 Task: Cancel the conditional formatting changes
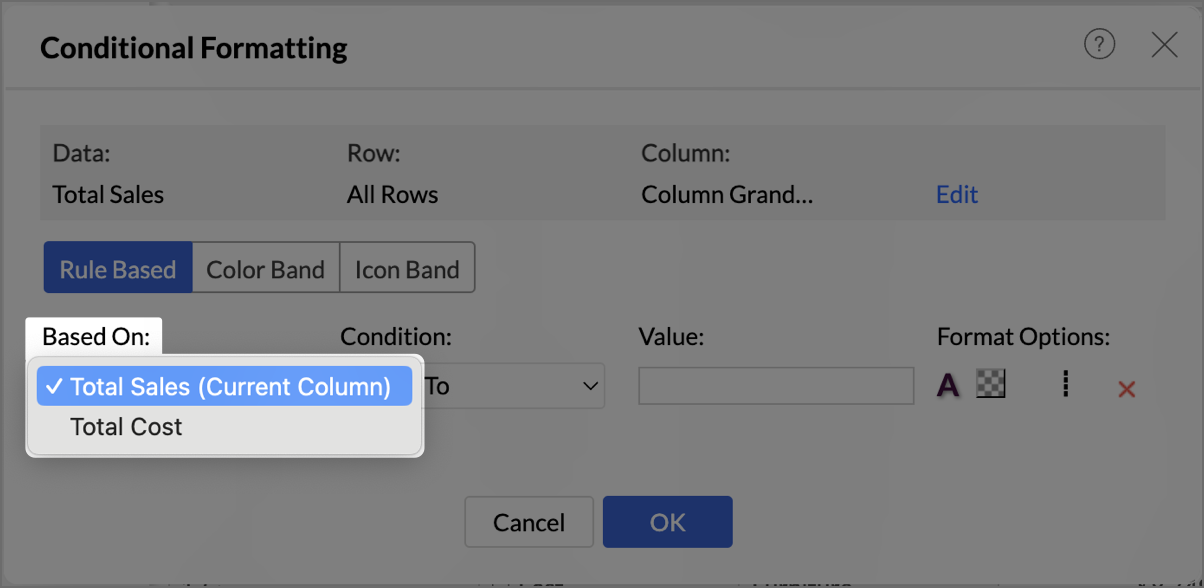point(529,522)
